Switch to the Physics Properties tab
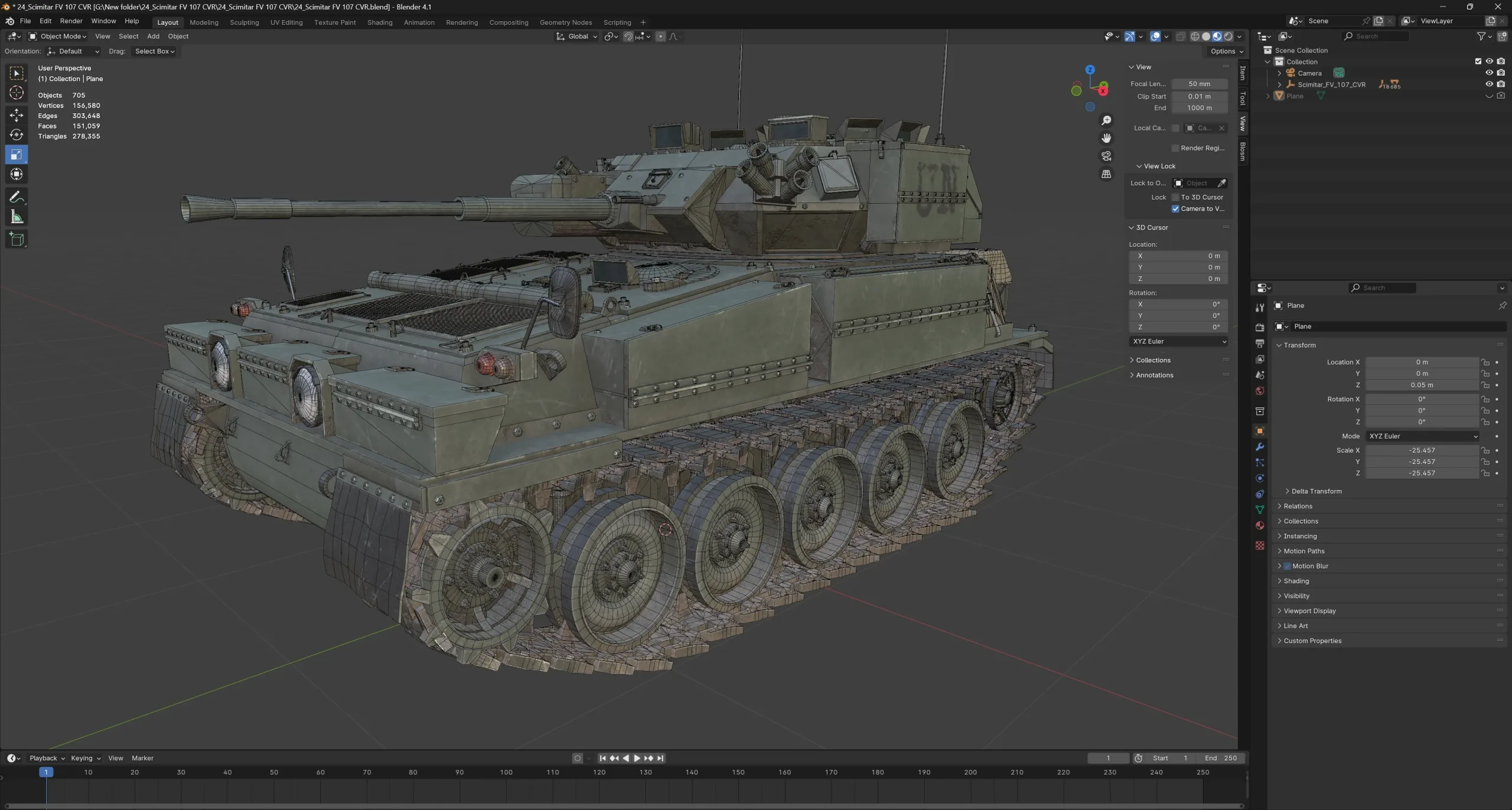Screen dimensions: 1512x810 [1259, 478]
